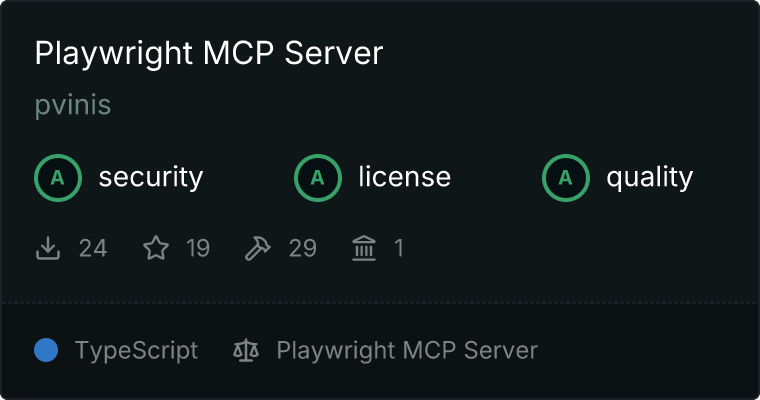
Task: Click the star count 19
Action: (x=198, y=248)
